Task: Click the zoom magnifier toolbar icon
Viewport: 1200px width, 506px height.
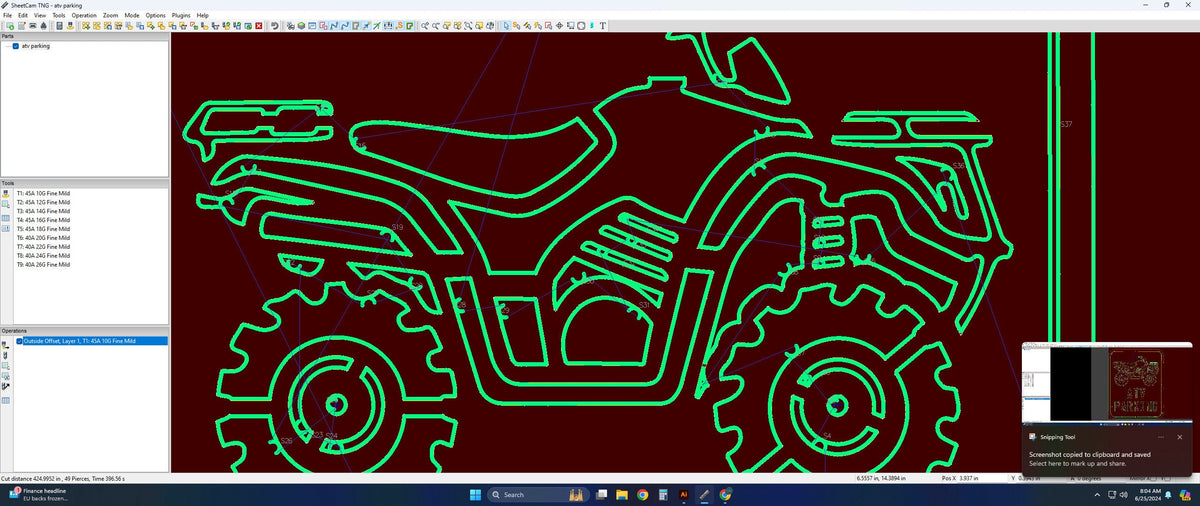Action: (424, 26)
